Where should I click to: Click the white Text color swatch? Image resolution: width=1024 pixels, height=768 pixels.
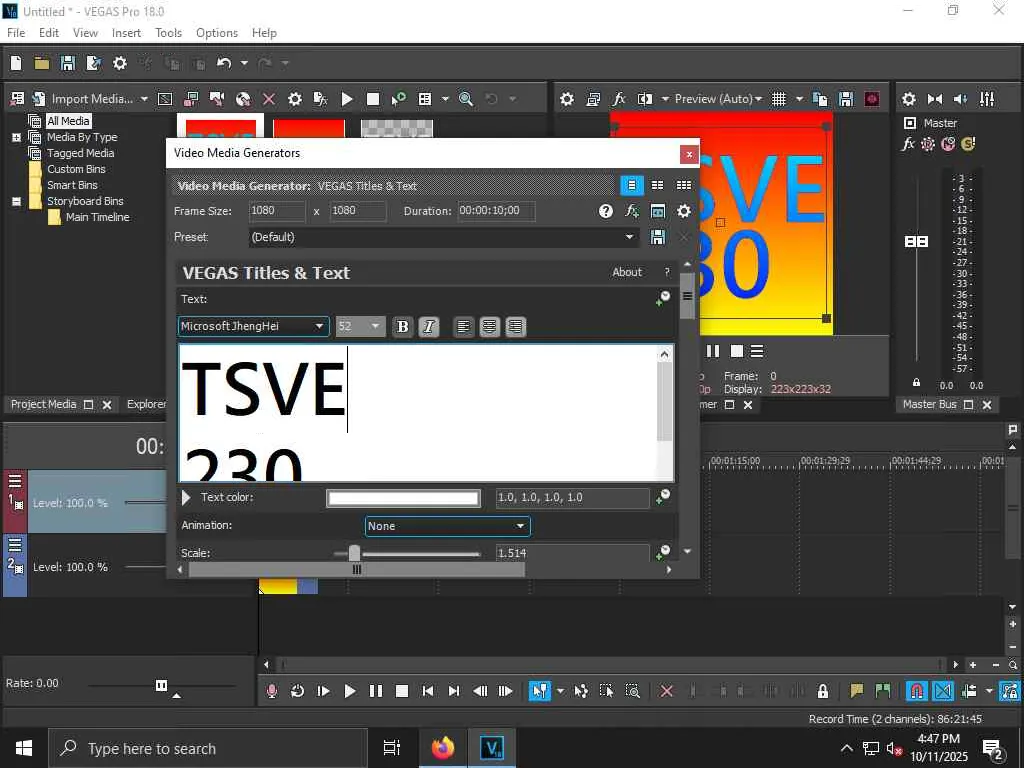403,498
